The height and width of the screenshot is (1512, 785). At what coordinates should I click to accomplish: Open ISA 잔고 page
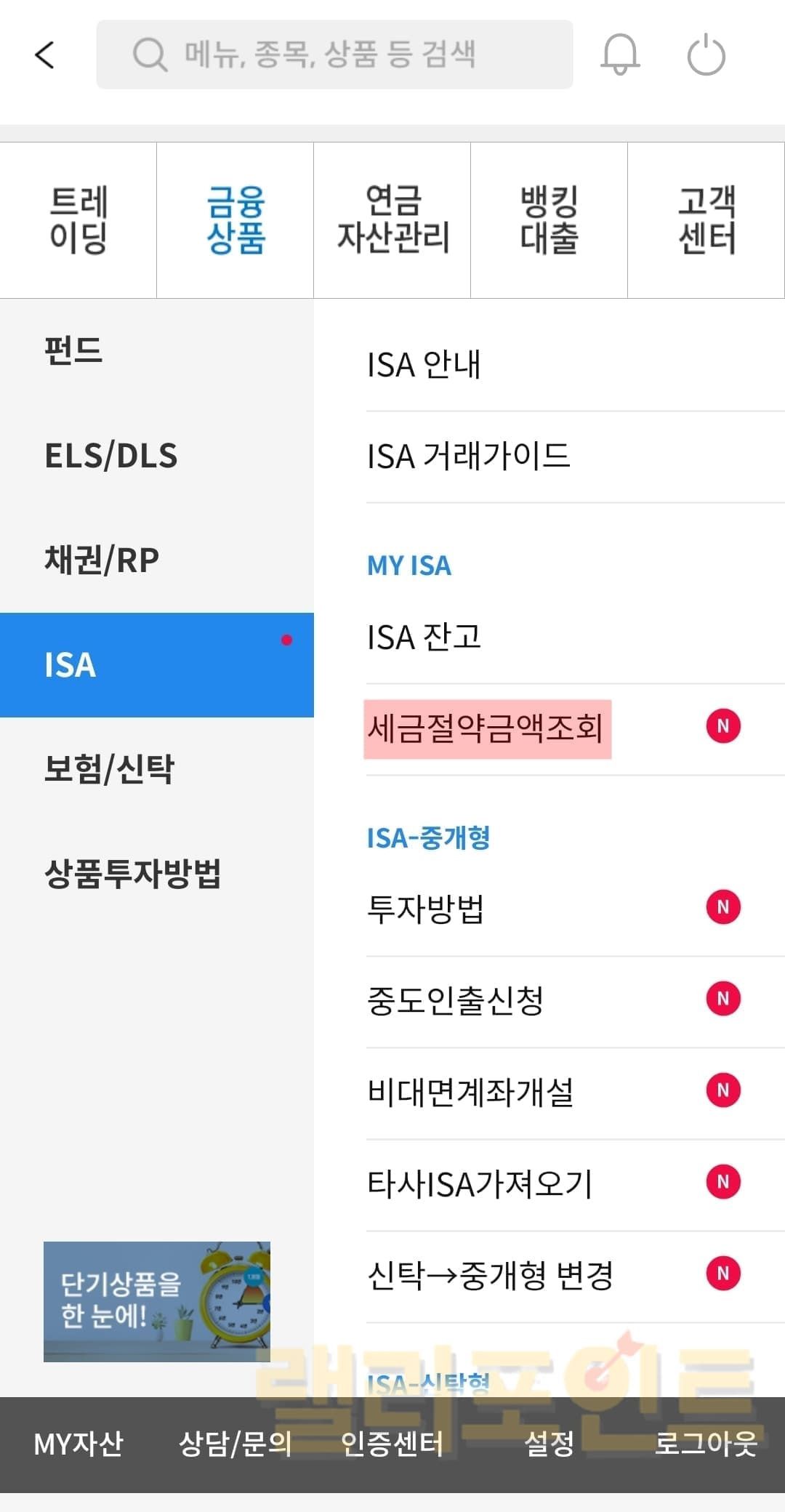pyautogui.click(x=424, y=638)
